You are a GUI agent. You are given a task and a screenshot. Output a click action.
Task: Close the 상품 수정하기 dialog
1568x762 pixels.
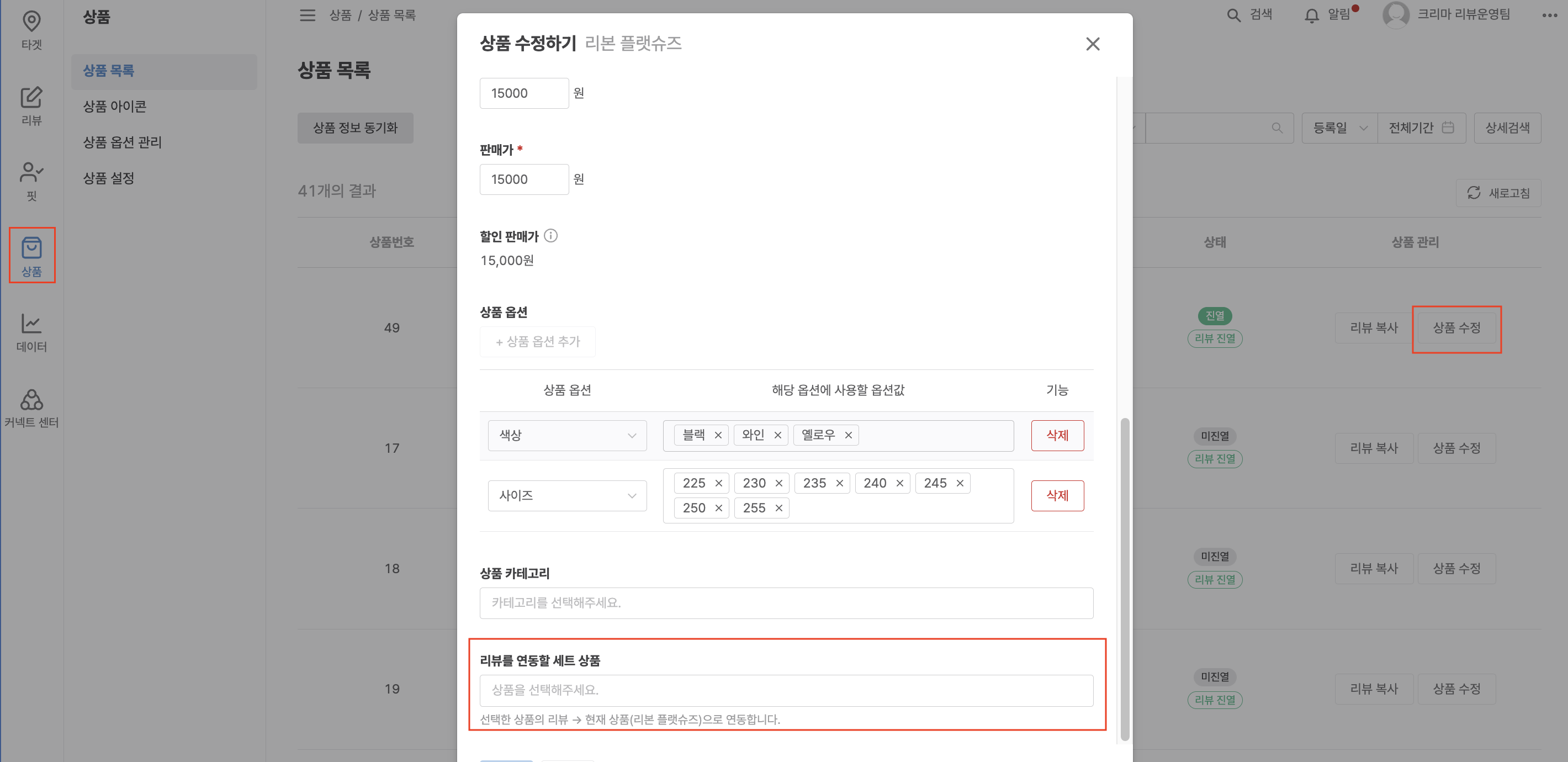pos(1092,44)
